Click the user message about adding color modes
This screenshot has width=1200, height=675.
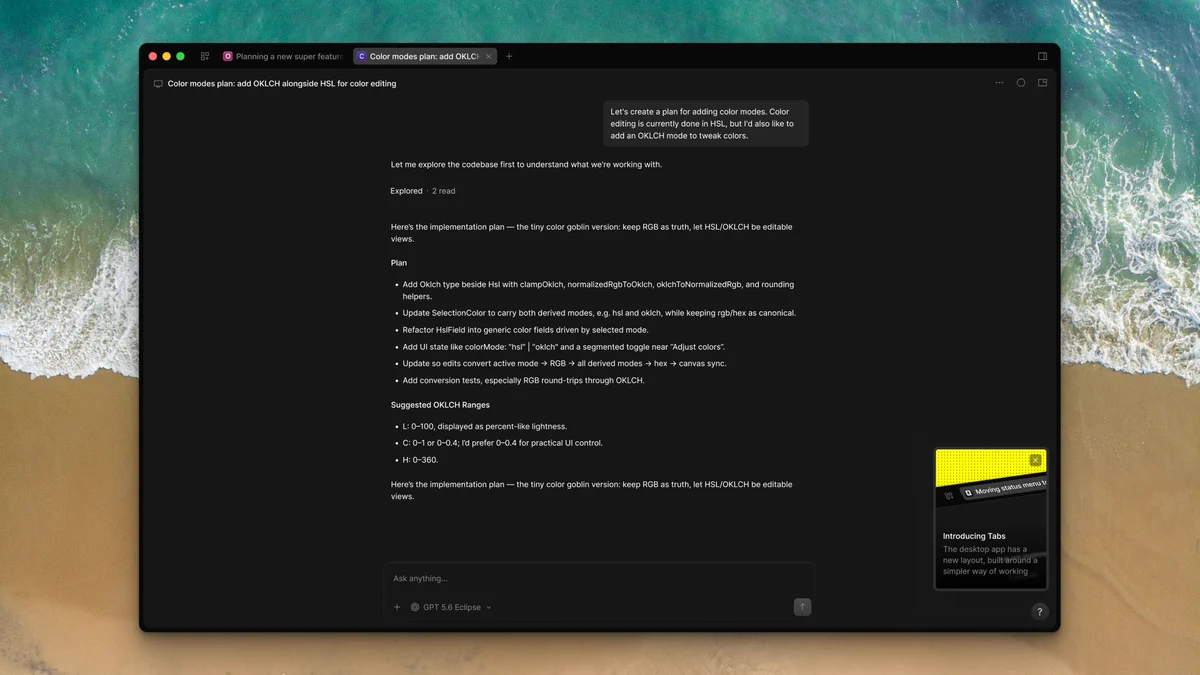706,124
